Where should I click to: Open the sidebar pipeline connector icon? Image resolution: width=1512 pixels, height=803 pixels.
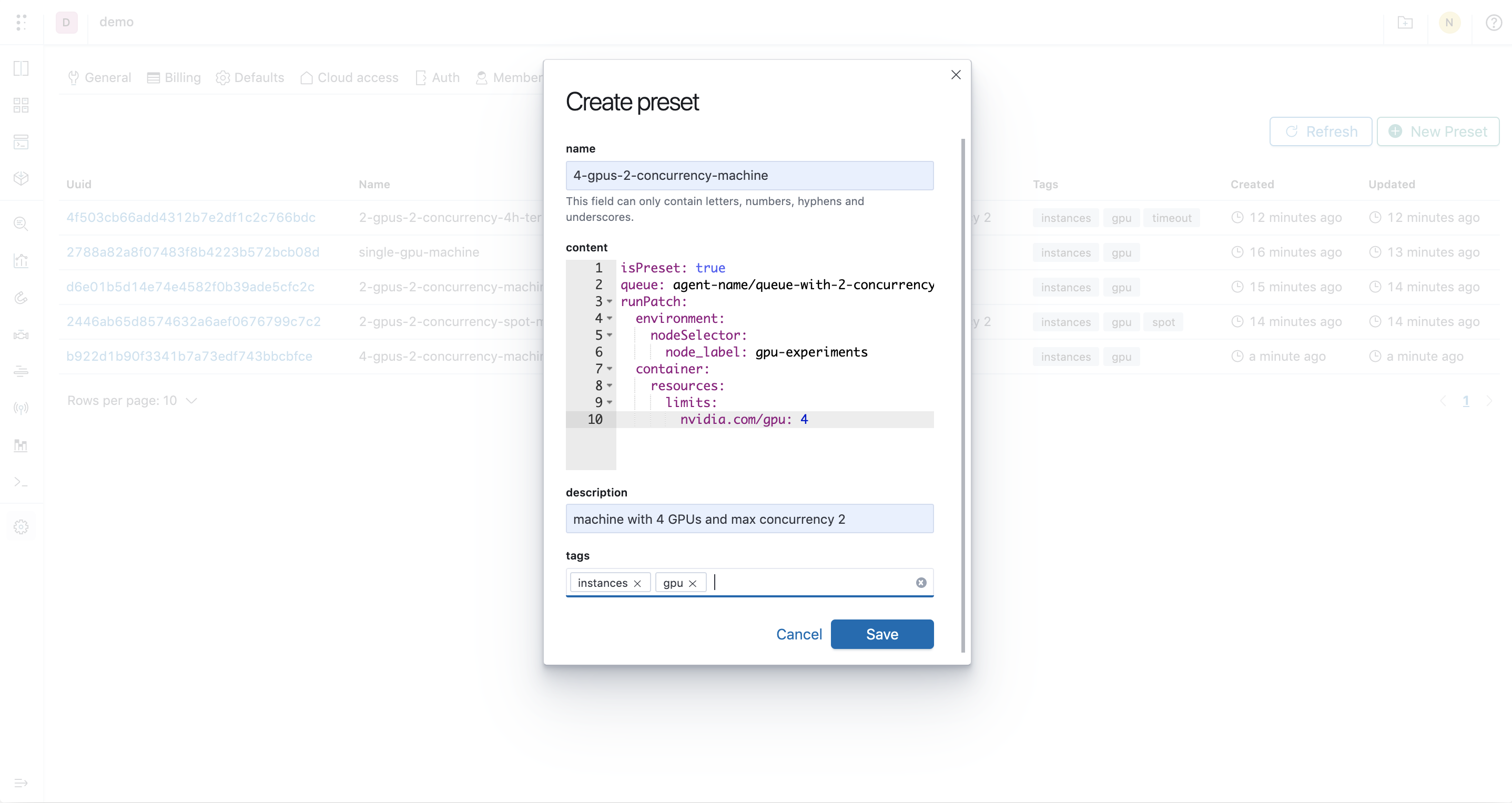coord(21,334)
